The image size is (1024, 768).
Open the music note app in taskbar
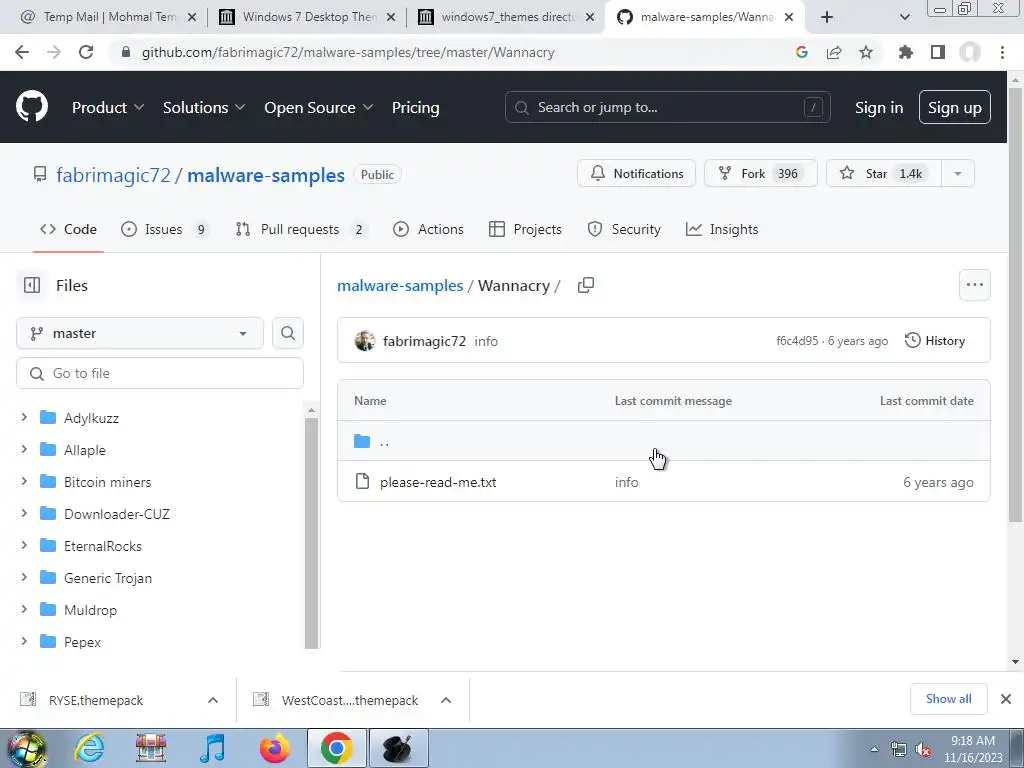click(212, 748)
